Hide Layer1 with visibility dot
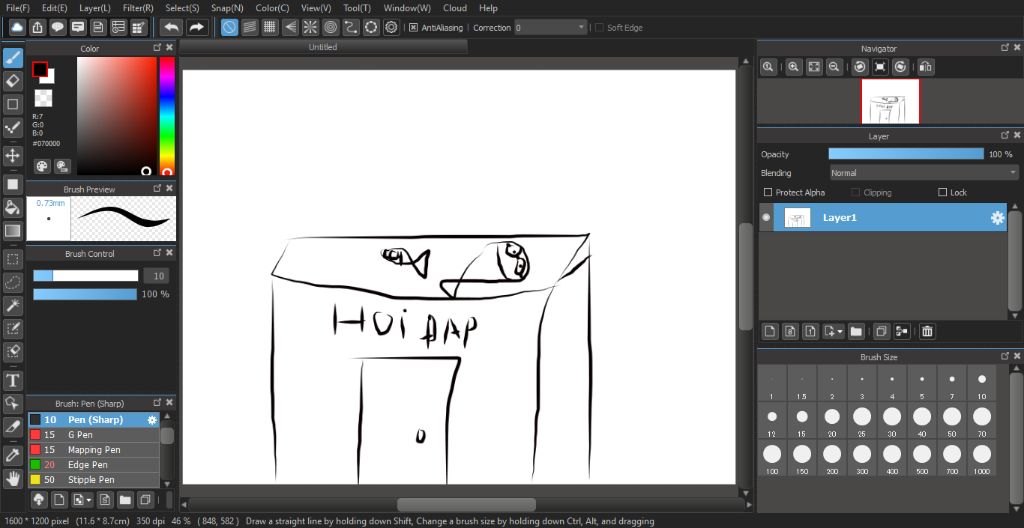Screen dimensions: 1024x528 click(766, 218)
